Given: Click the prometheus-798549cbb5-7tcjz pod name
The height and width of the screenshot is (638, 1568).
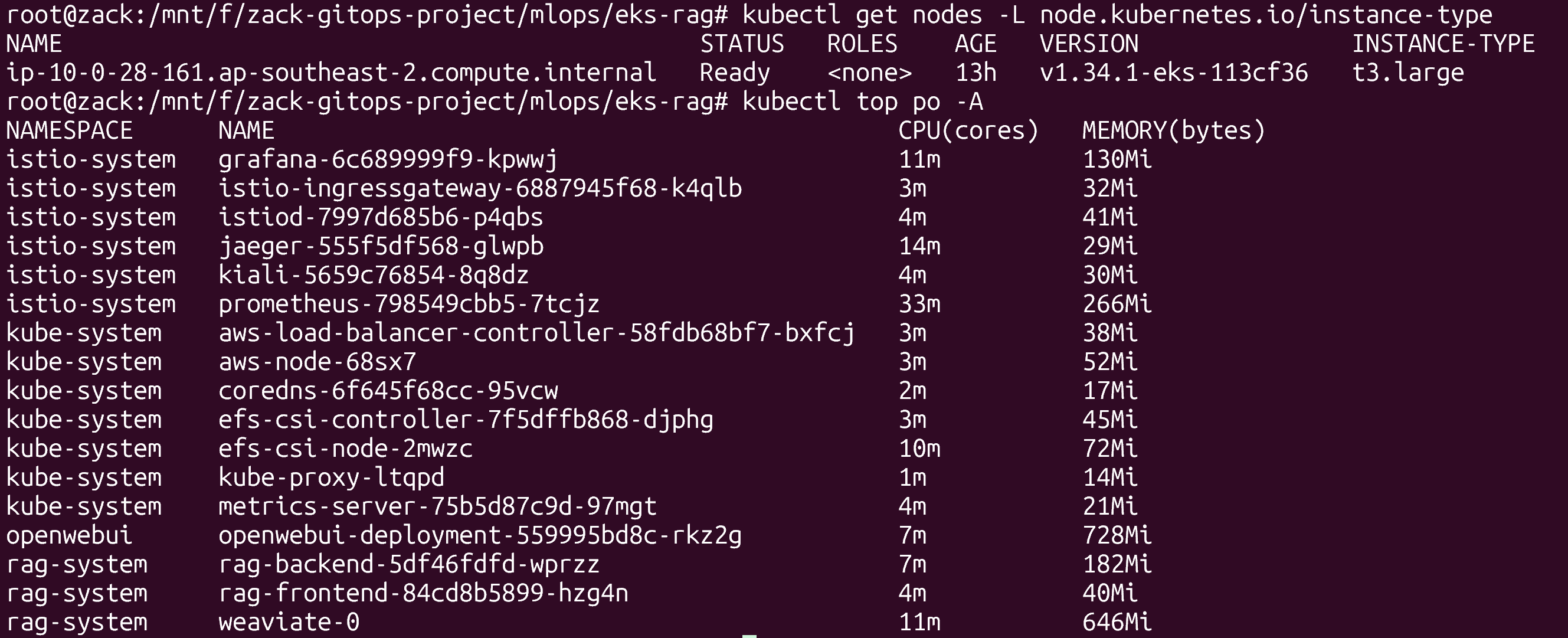Looking at the screenshot, I should [x=409, y=304].
